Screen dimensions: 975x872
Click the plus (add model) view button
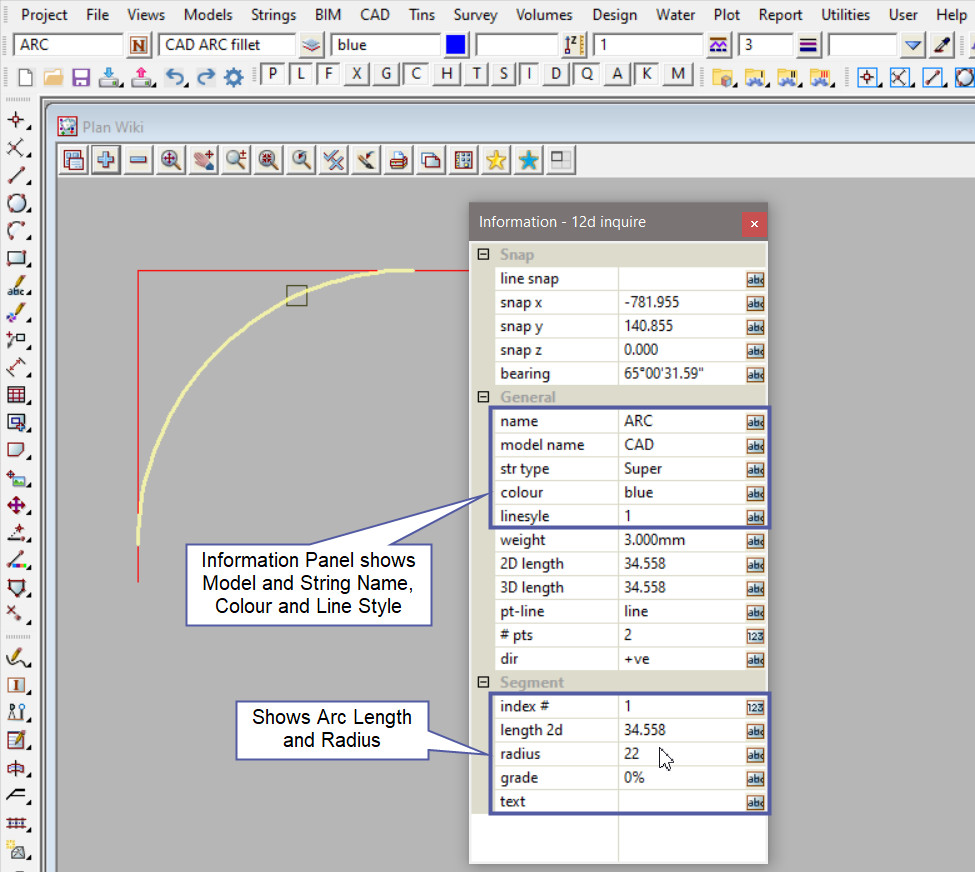click(x=106, y=160)
